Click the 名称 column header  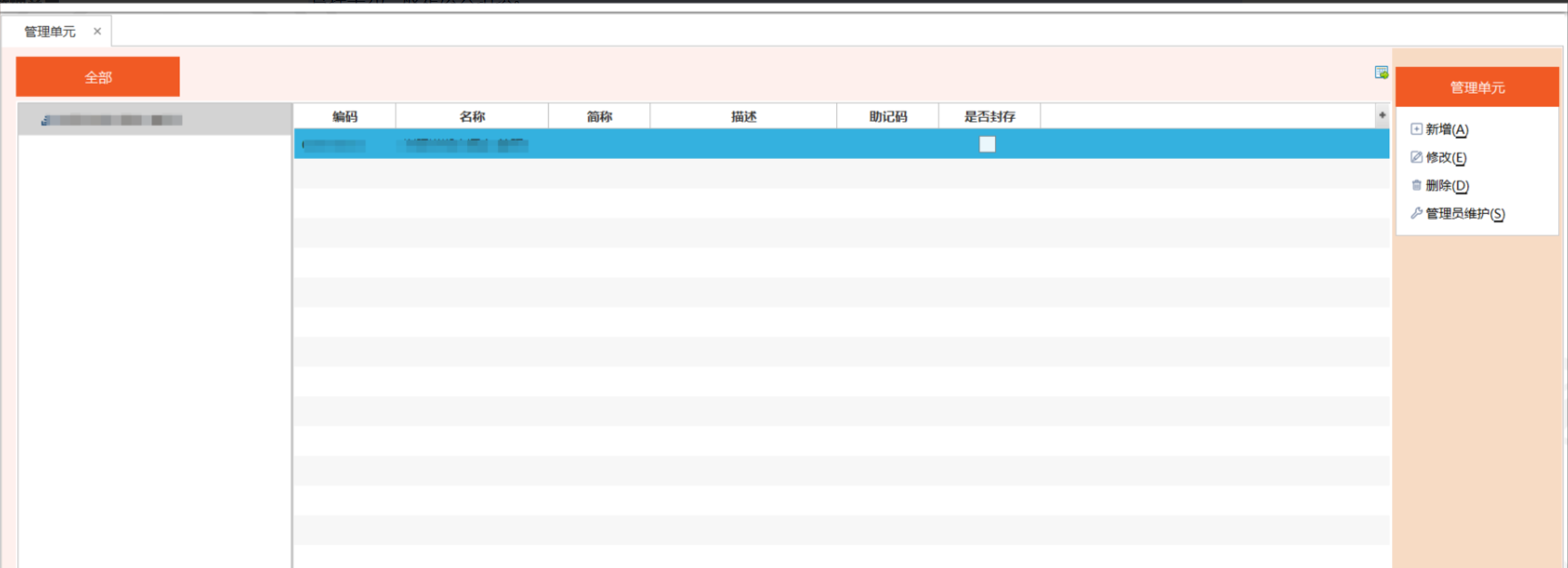[472, 116]
